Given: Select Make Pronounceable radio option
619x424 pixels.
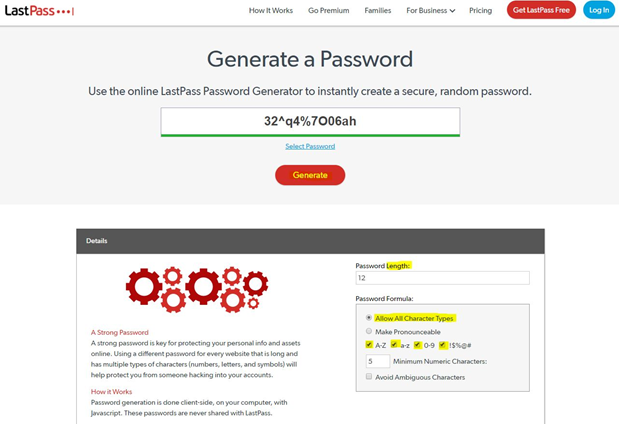Looking at the screenshot, I should pyautogui.click(x=369, y=331).
